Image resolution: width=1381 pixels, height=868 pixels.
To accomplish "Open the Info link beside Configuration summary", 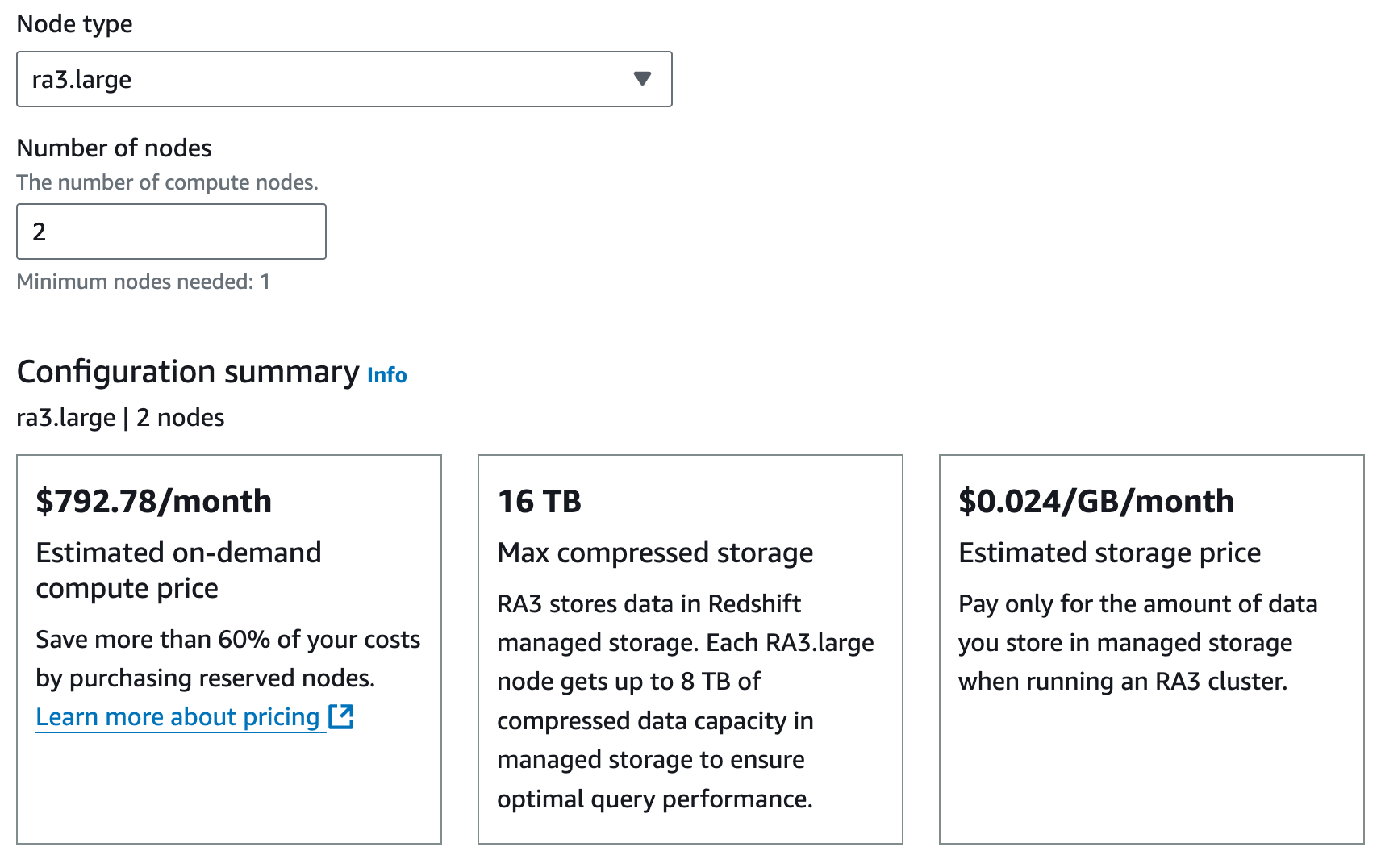I will (x=386, y=375).
